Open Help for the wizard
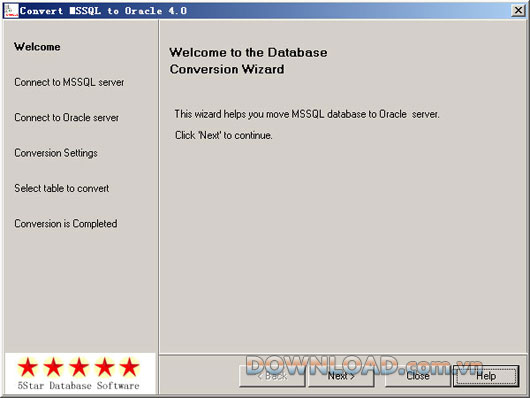 click(486, 376)
